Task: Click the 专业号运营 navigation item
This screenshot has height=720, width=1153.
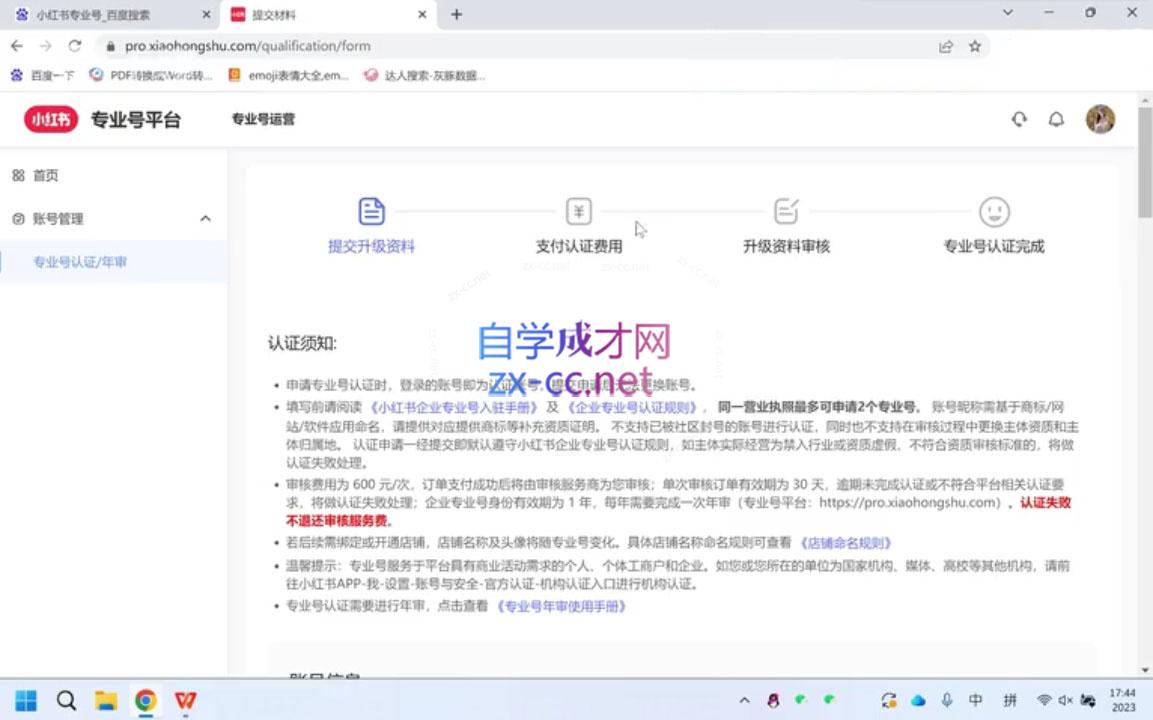Action: [264, 118]
